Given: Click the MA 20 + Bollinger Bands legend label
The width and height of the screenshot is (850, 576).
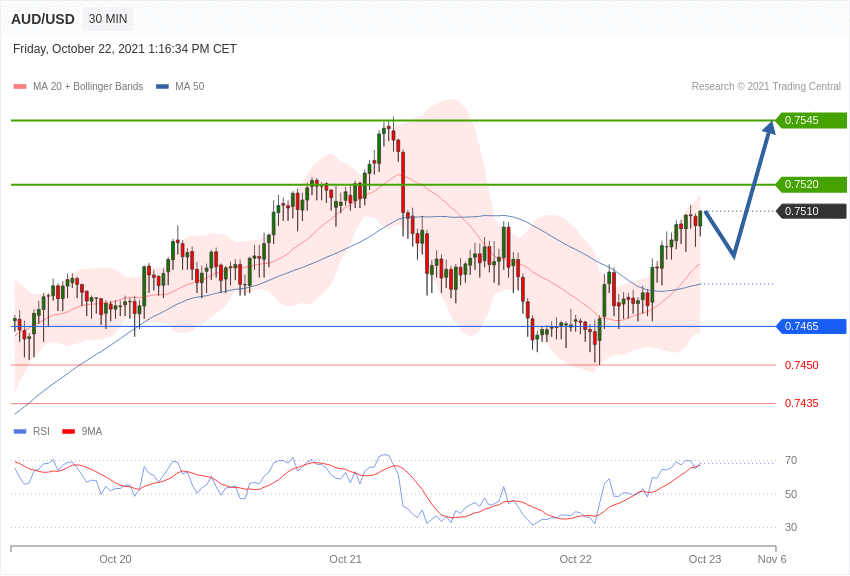Looking at the screenshot, I should coord(88,87).
